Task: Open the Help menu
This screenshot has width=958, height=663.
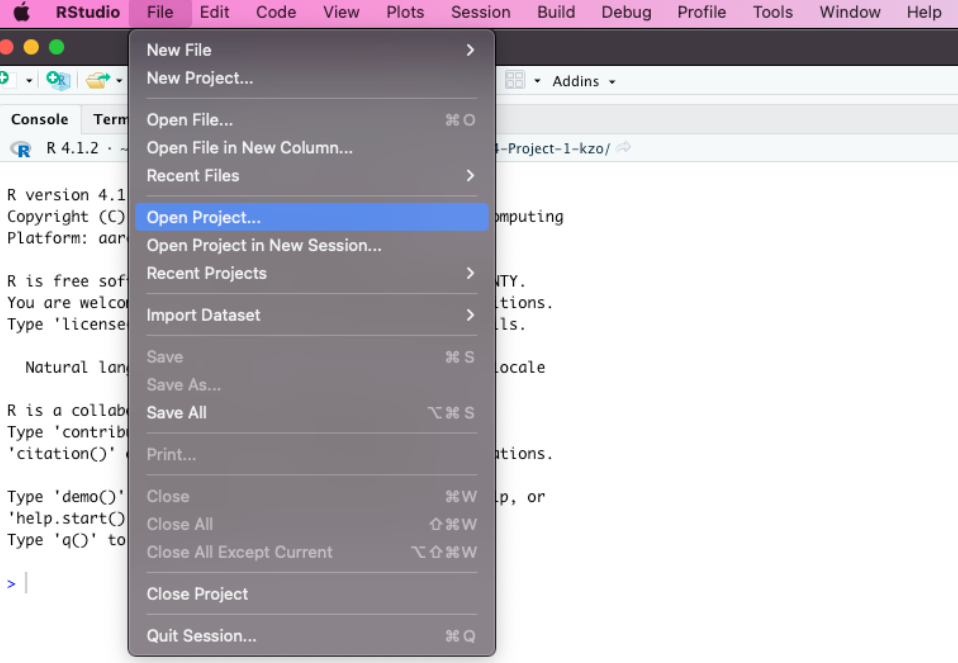Action: point(924,12)
